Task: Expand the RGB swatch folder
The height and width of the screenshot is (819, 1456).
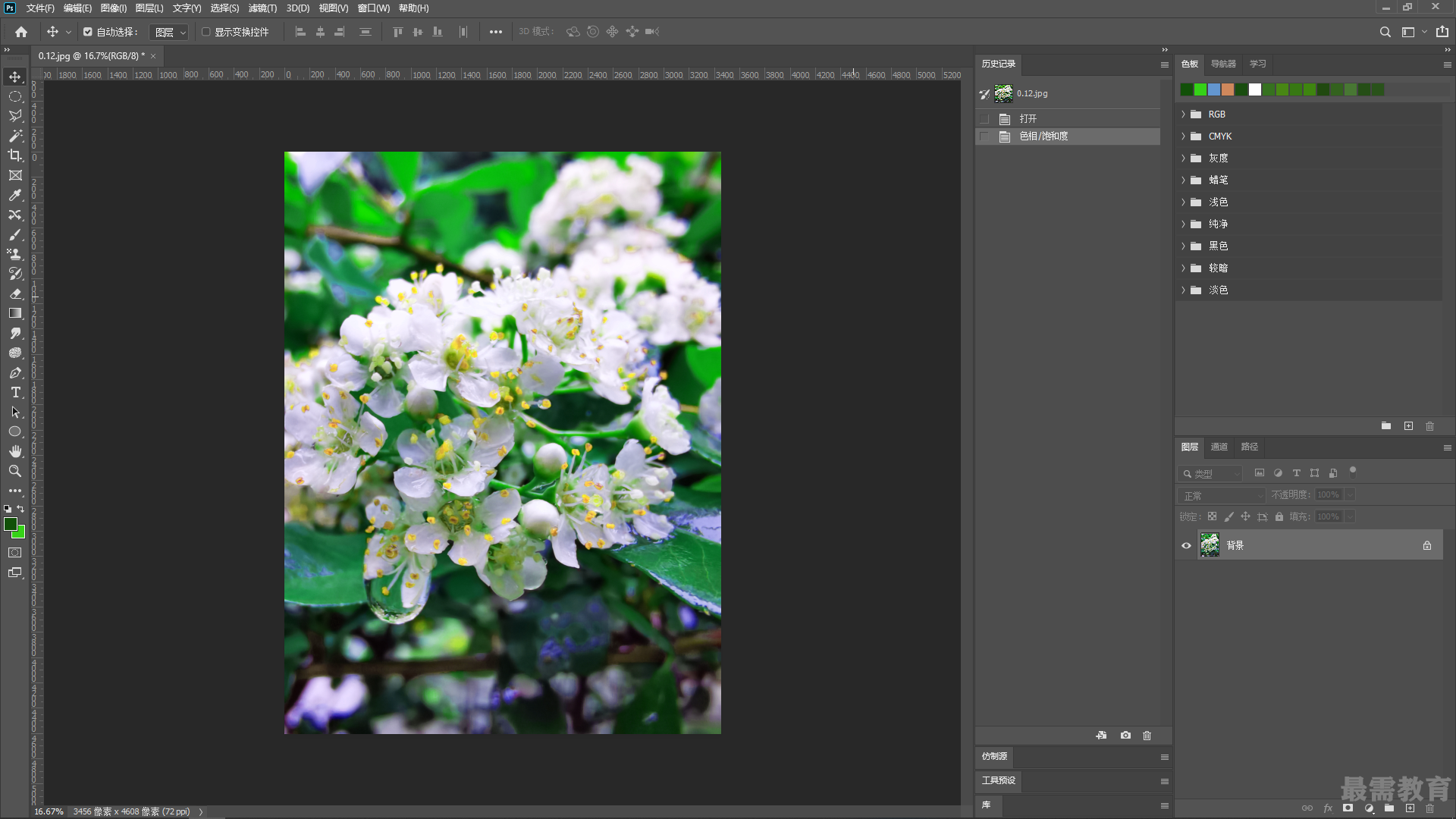Action: (1183, 115)
